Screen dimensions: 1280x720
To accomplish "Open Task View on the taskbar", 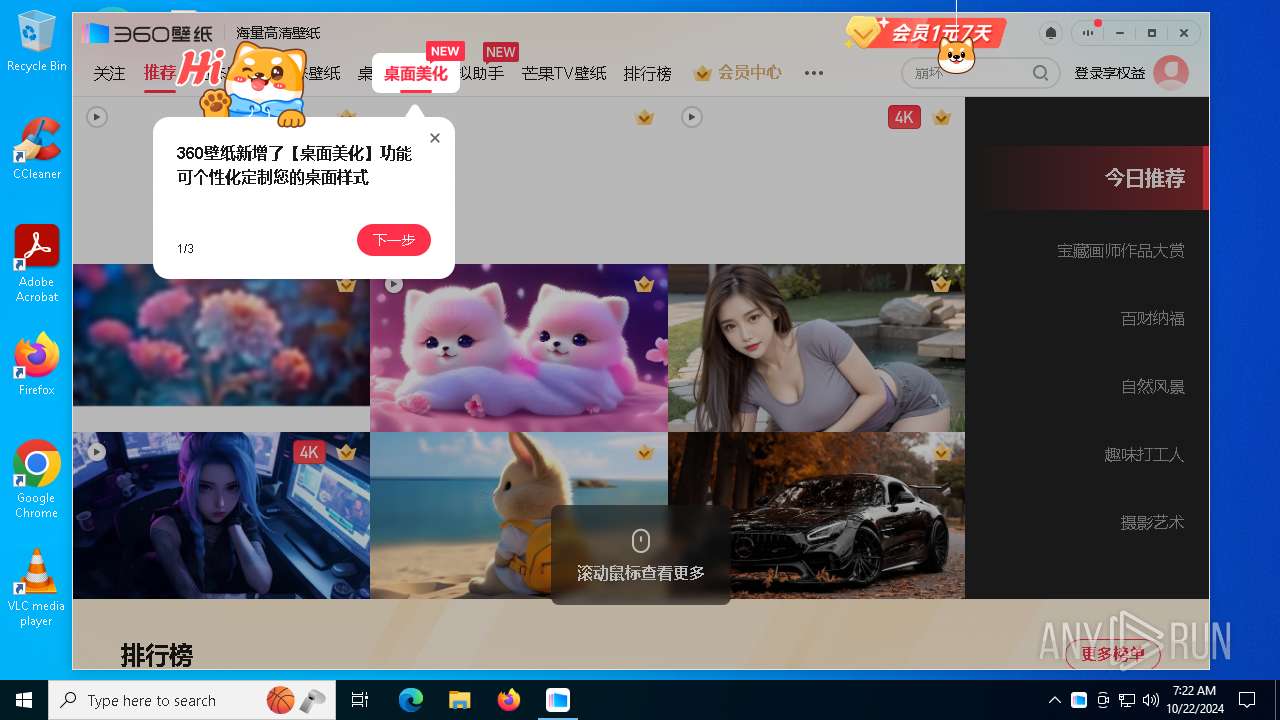I will 360,700.
